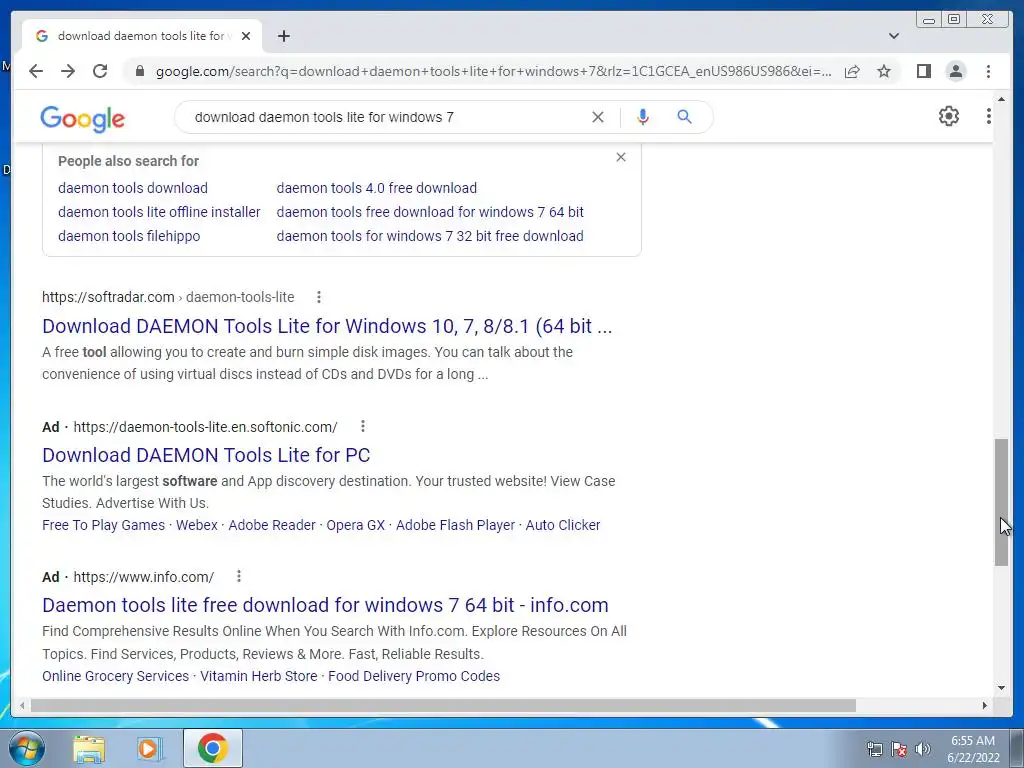Viewport: 1024px width, 768px height.
Task: Open Google quick settings gear
Action: click(x=949, y=116)
